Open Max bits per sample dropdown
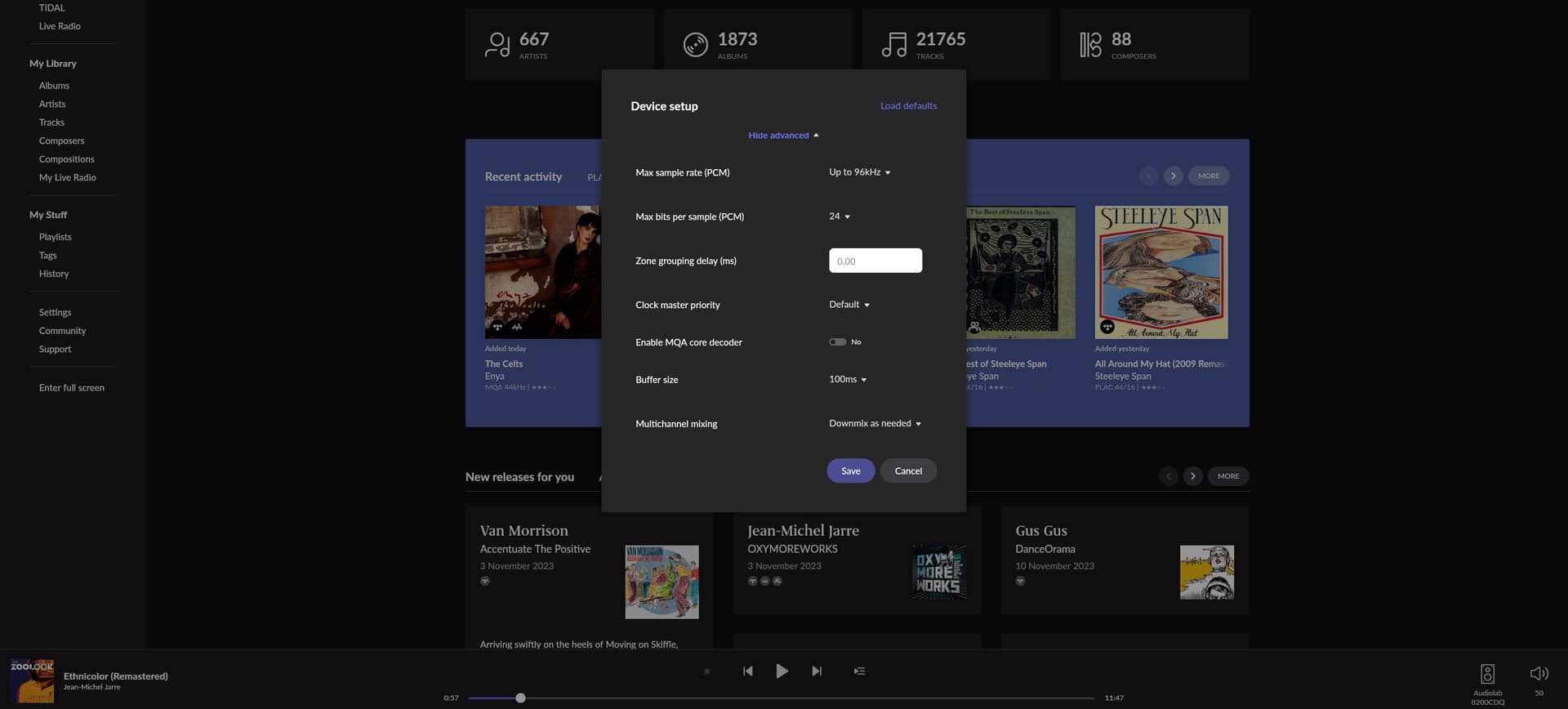The height and width of the screenshot is (709, 1568). [x=840, y=216]
